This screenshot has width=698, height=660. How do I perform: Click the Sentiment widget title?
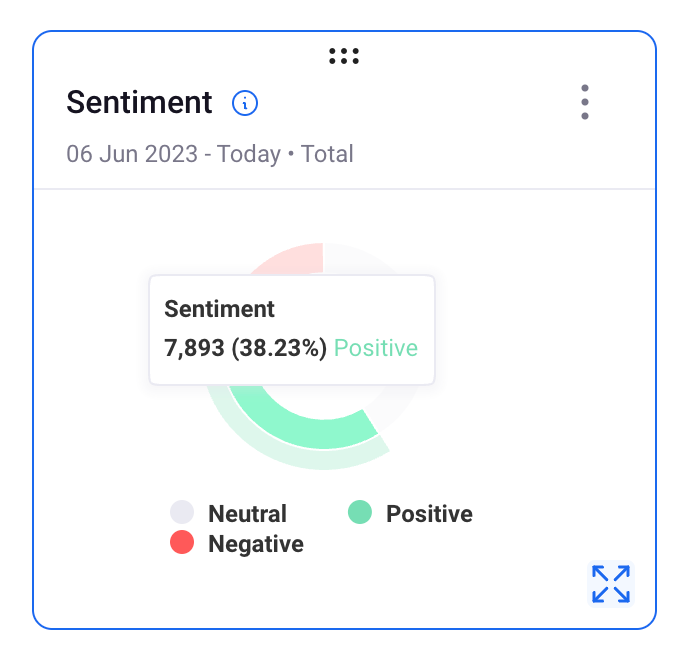[x=139, y=102]
